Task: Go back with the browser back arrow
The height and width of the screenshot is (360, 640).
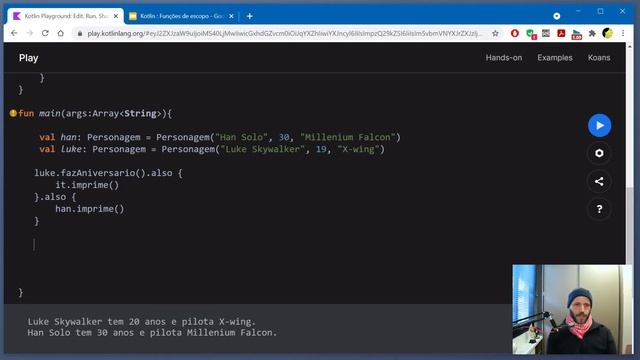Action: coord(14,33)
